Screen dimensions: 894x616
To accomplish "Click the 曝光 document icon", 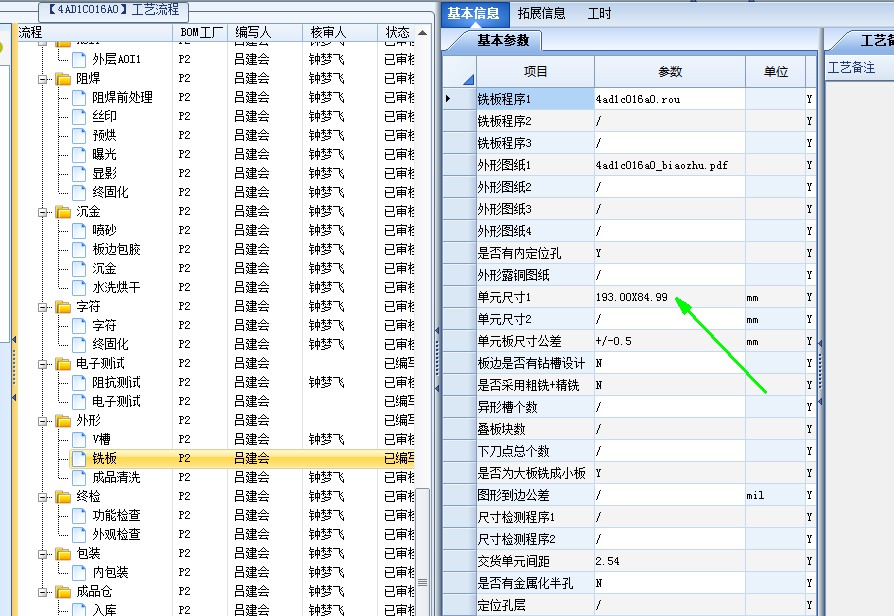I will coord(79,154).
